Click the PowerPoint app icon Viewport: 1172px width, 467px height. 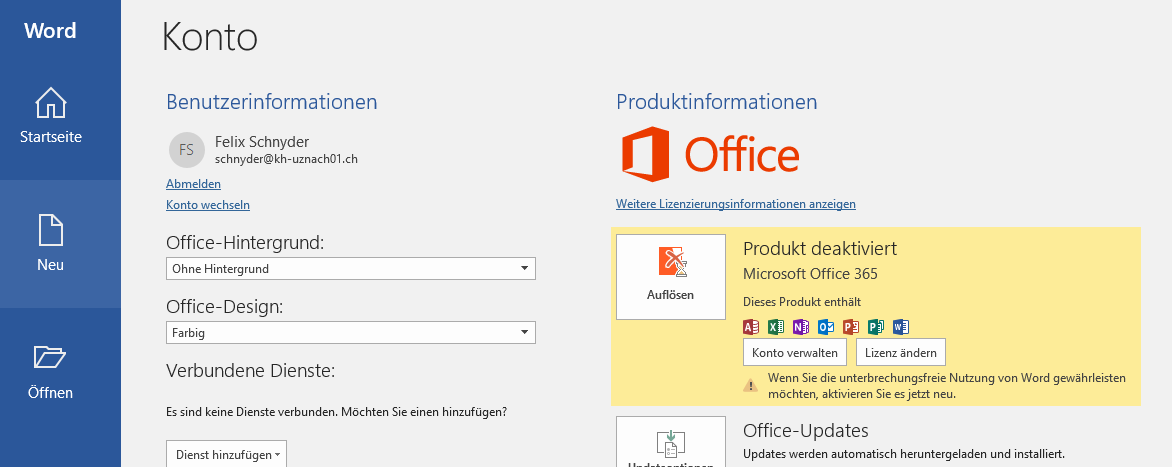(851, 327)
